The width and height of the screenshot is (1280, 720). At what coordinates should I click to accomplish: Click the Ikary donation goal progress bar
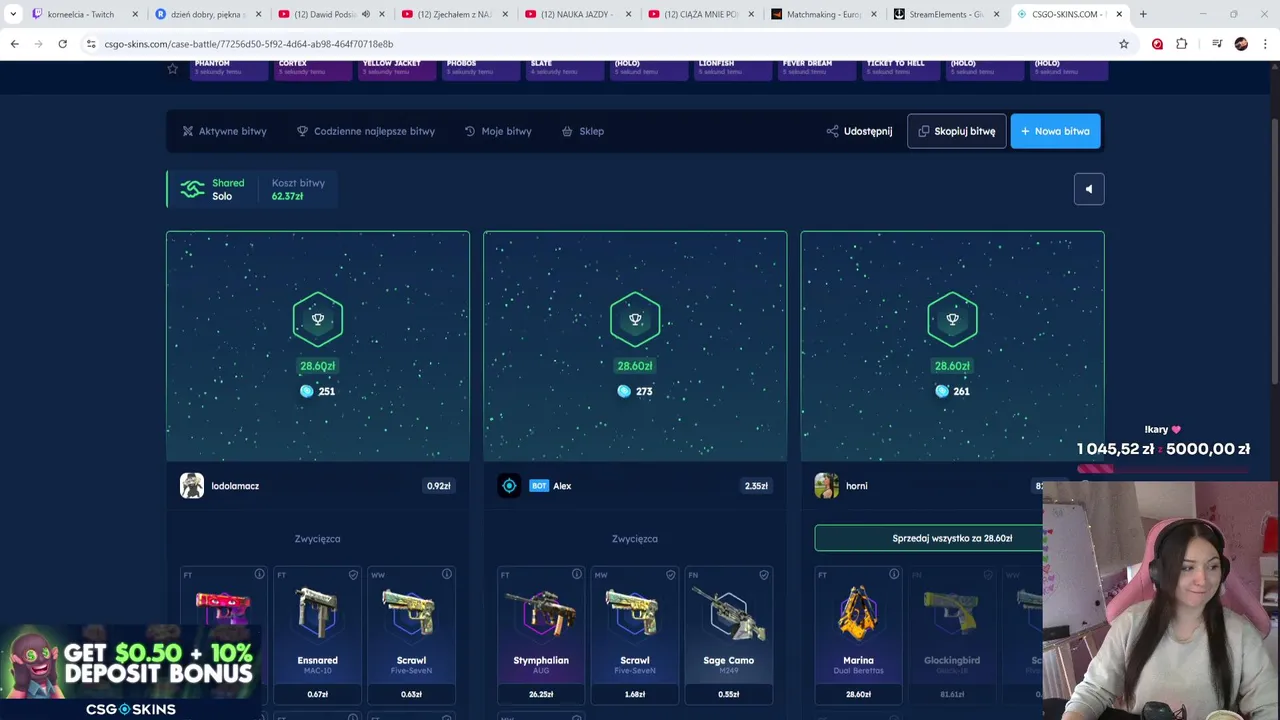click(x=1163, y=468)
